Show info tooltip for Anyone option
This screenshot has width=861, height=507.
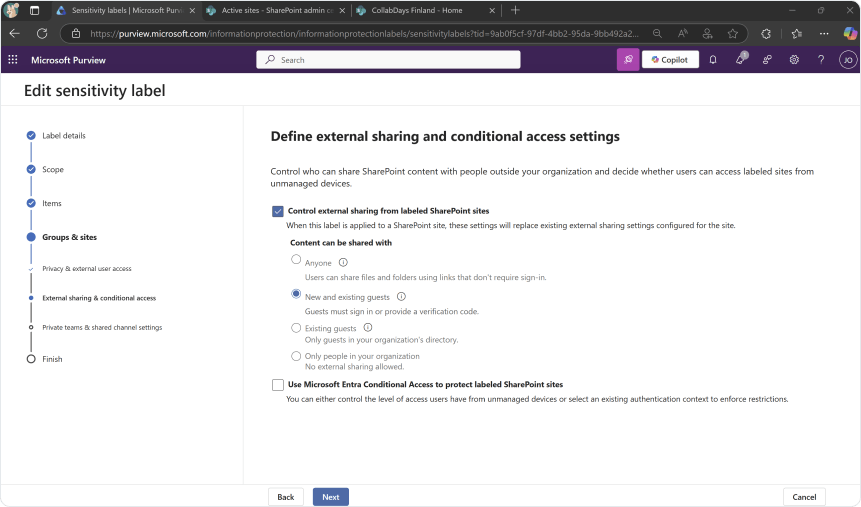coord(343,263)
